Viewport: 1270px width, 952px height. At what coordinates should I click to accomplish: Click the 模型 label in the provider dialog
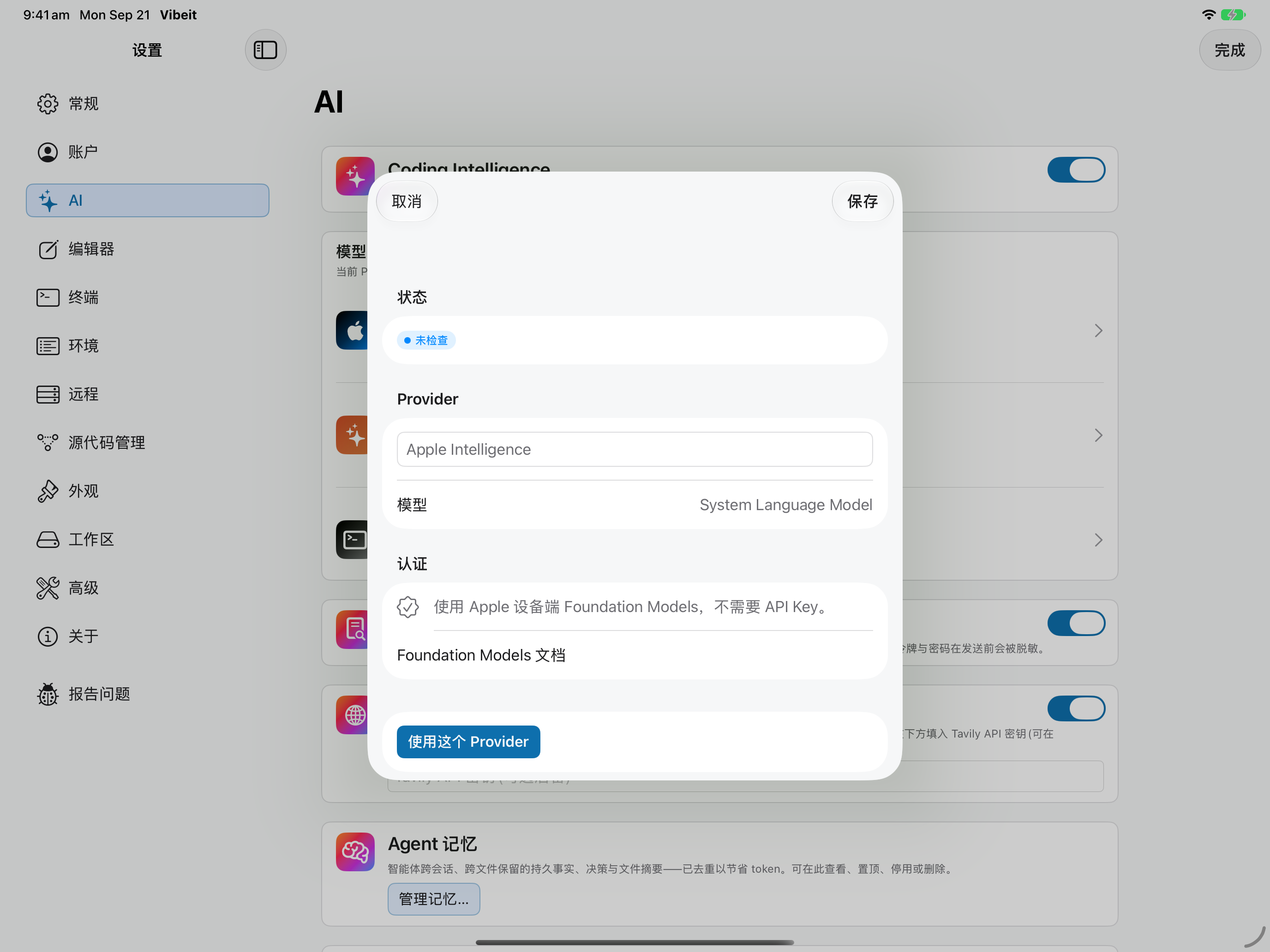412,505
